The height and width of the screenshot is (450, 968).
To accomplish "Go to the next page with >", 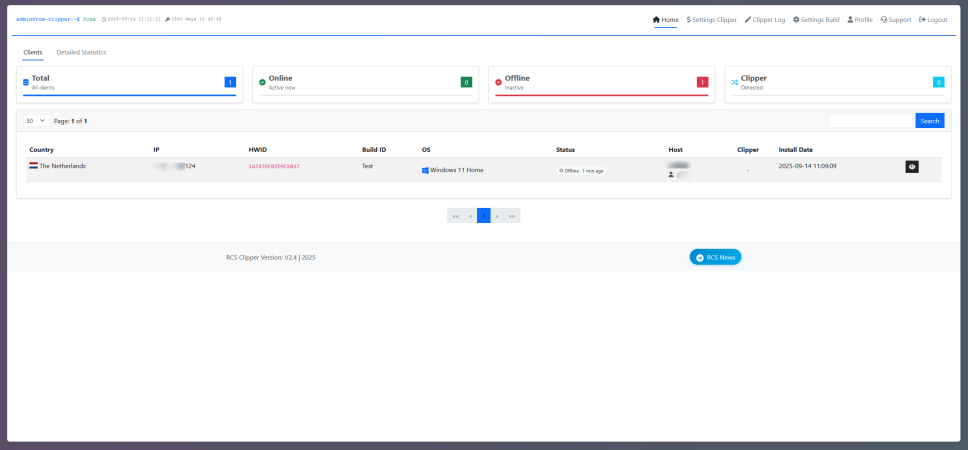I will pyautogui.click(x=497, y=216).
